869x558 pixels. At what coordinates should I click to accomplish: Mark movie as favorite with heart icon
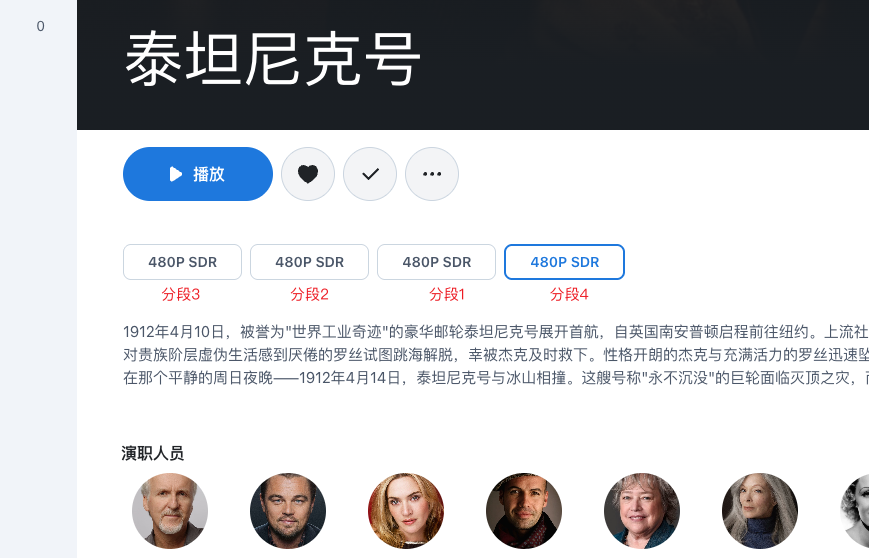click(308, 174)
